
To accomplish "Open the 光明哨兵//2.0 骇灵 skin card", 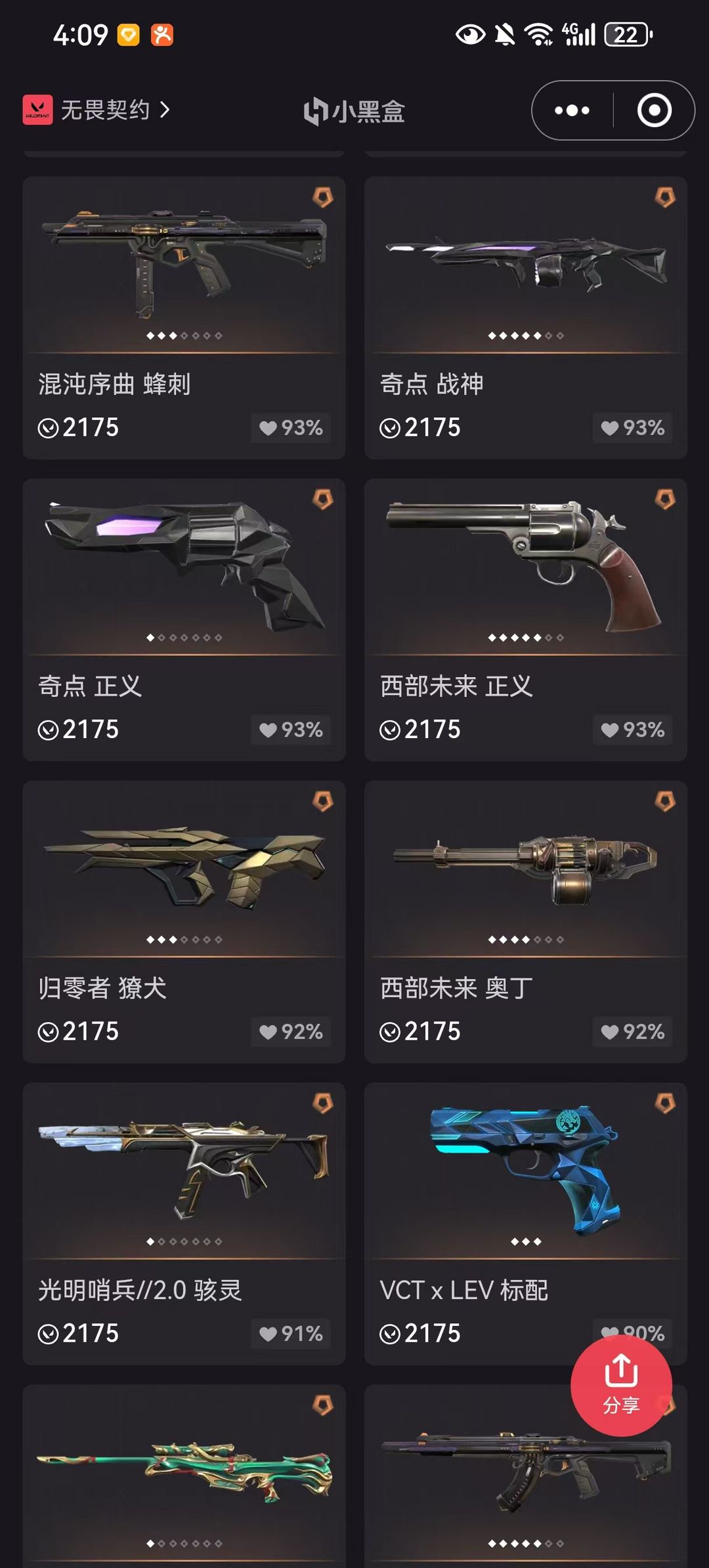I will (184, 1224).
